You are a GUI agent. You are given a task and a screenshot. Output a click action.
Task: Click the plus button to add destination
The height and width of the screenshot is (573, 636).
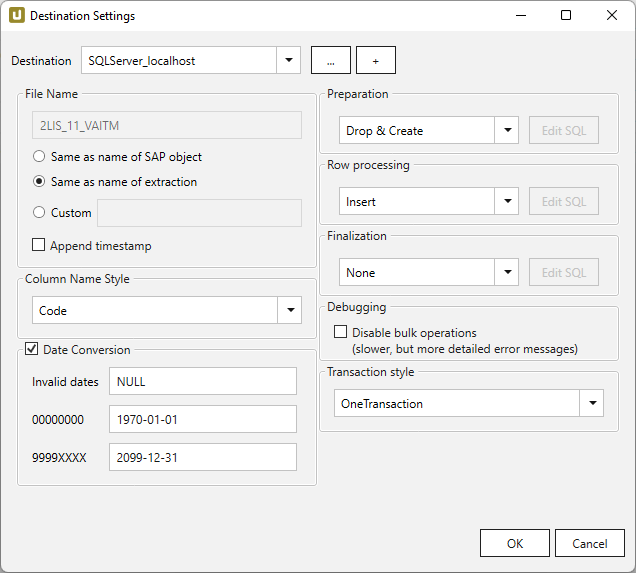point(376,60)
